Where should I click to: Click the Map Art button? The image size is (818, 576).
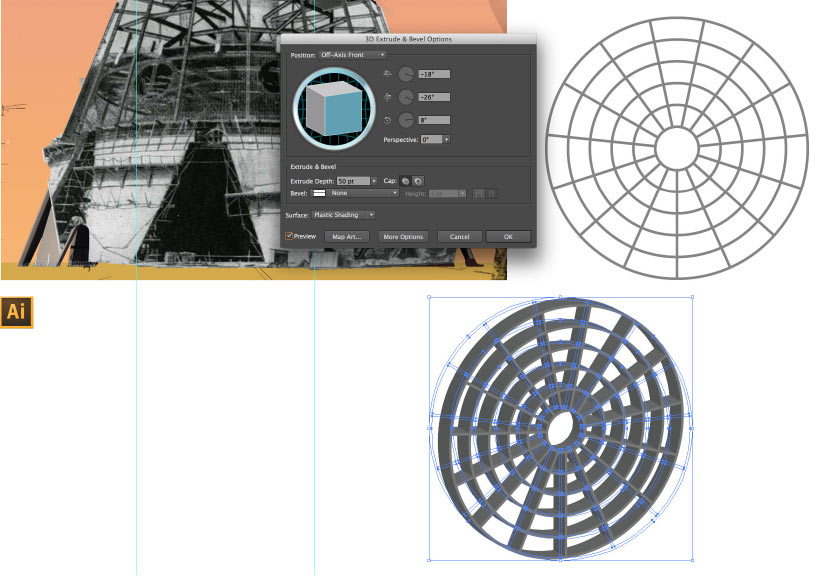click(x=346, y=237)
